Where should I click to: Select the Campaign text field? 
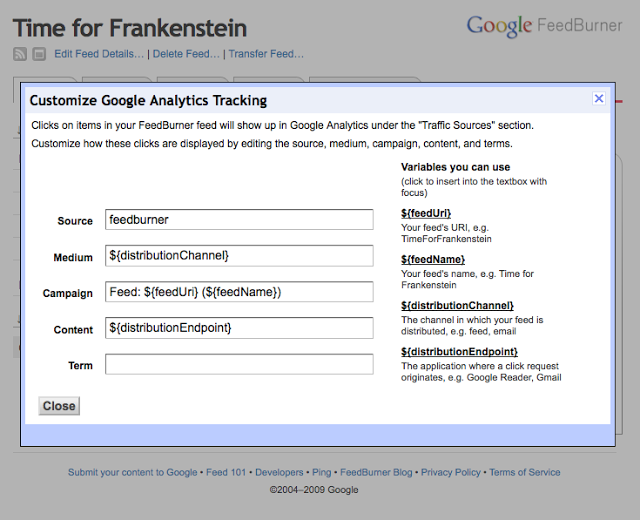tap(238, 292)
